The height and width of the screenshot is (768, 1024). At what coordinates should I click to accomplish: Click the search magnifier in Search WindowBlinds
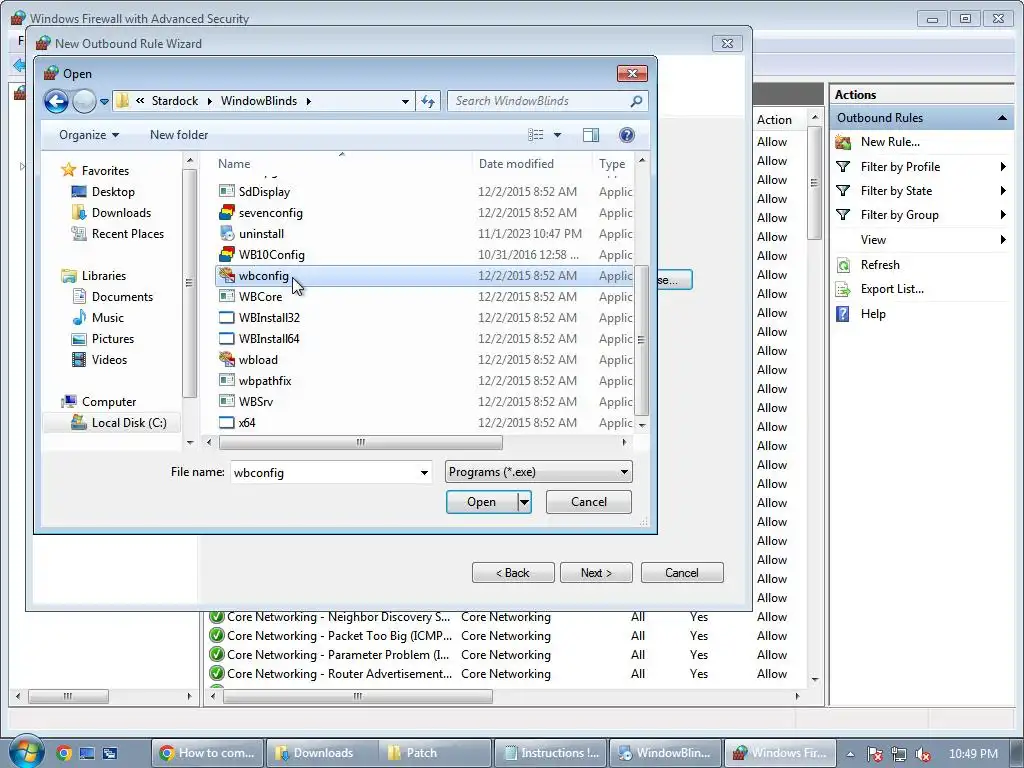tap(636, 101)
